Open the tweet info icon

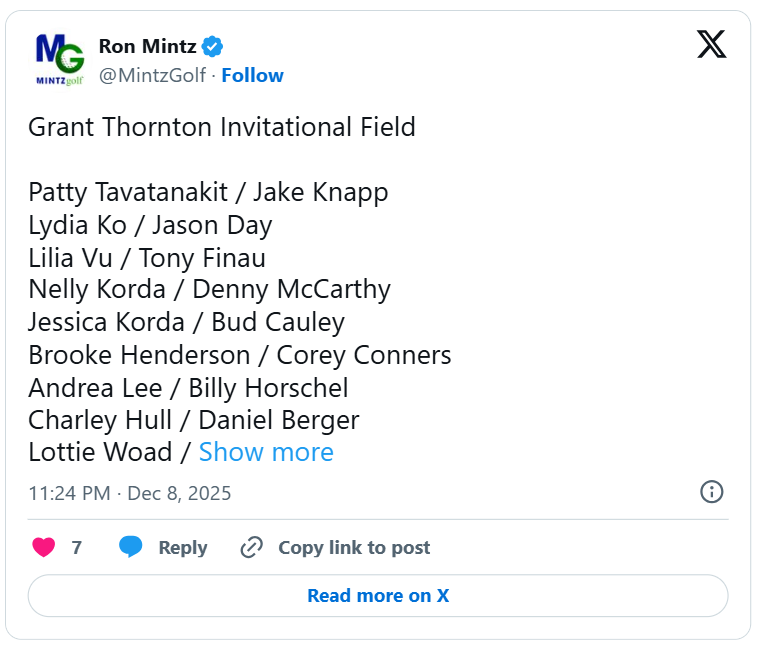click(x=711, y=492)
